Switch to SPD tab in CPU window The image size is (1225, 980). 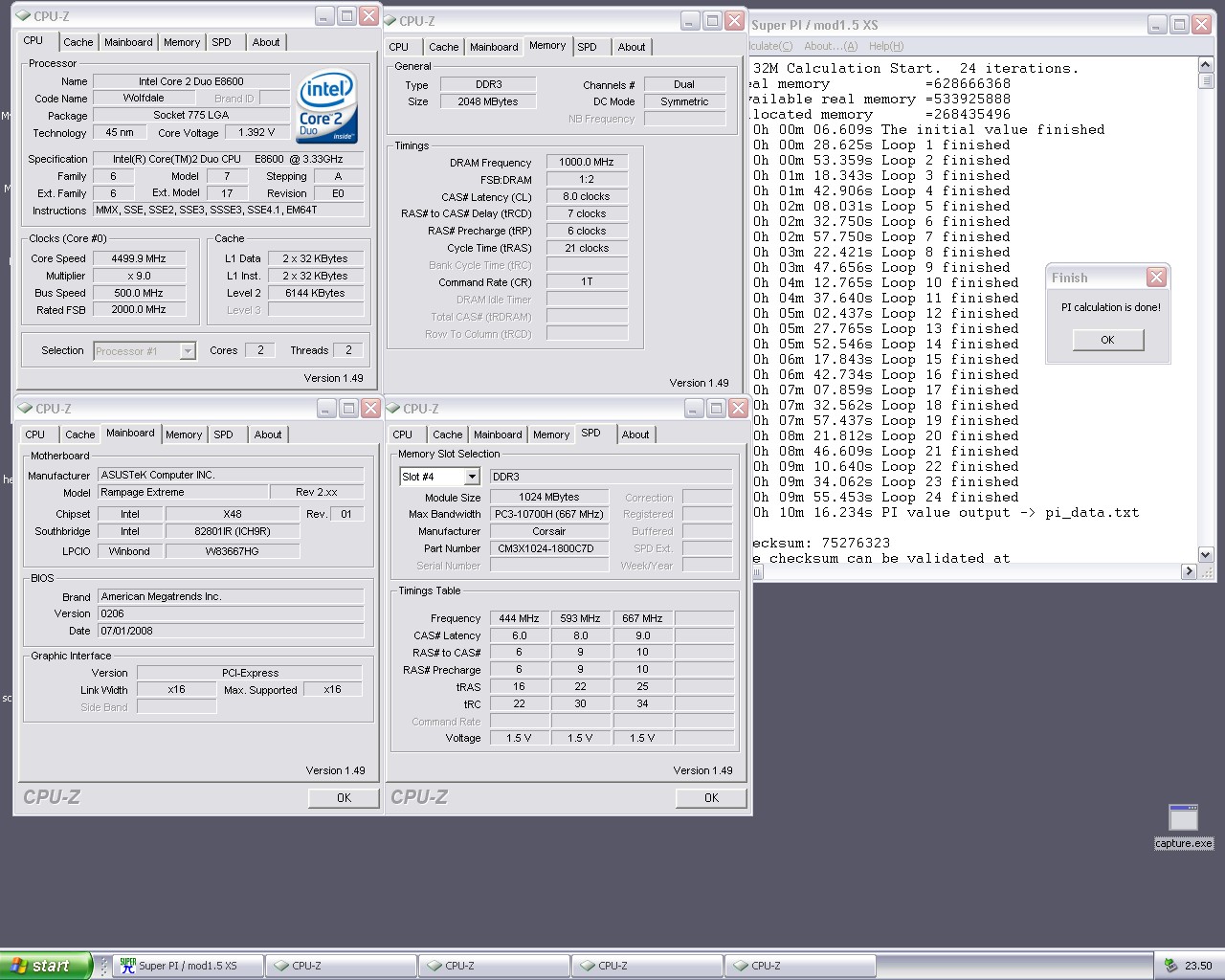tap(221, 42)
